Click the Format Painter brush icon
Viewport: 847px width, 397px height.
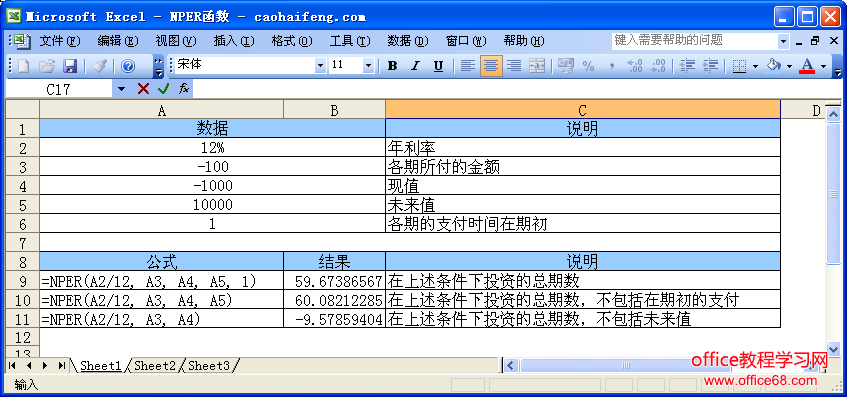pyautogui.click(x=99, y=66)
